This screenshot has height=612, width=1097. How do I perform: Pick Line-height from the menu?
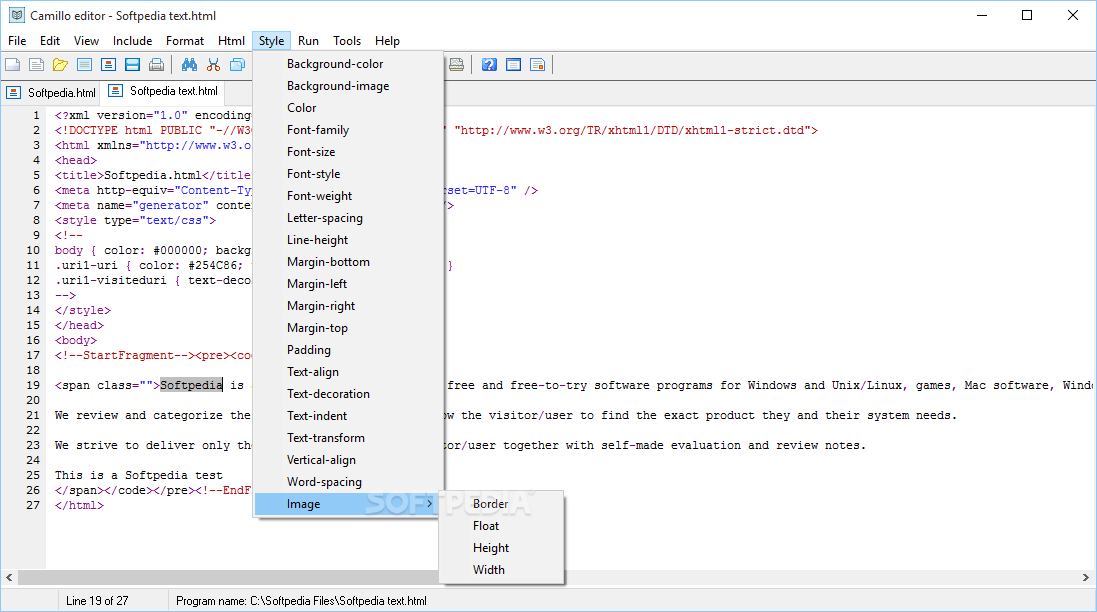coord(348,240)
